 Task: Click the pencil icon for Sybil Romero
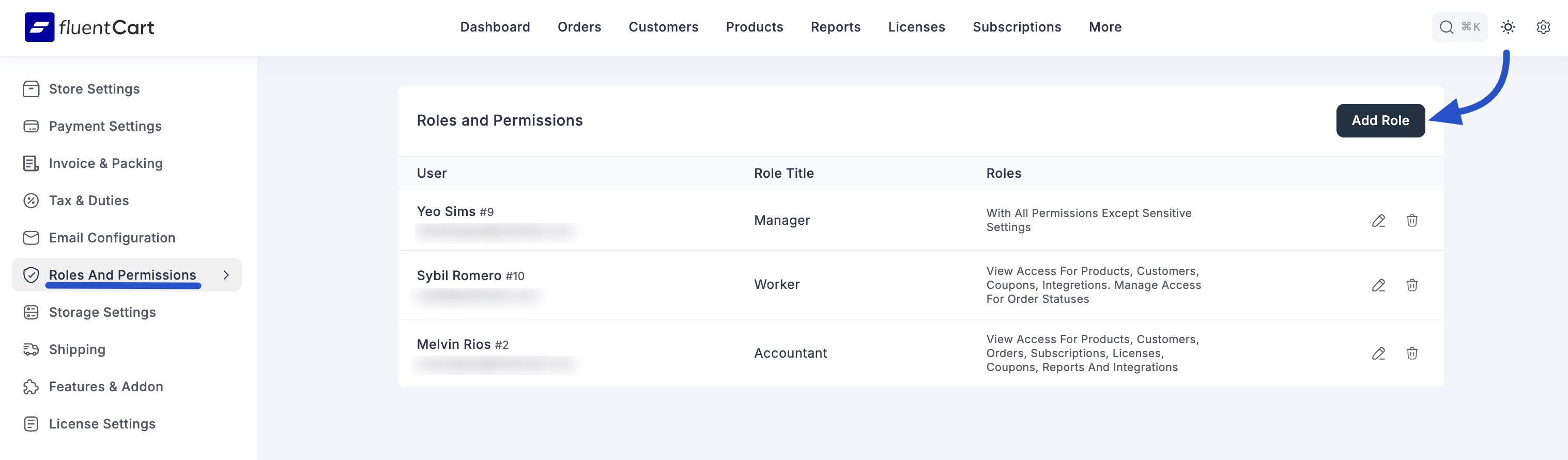point(1378,285)
